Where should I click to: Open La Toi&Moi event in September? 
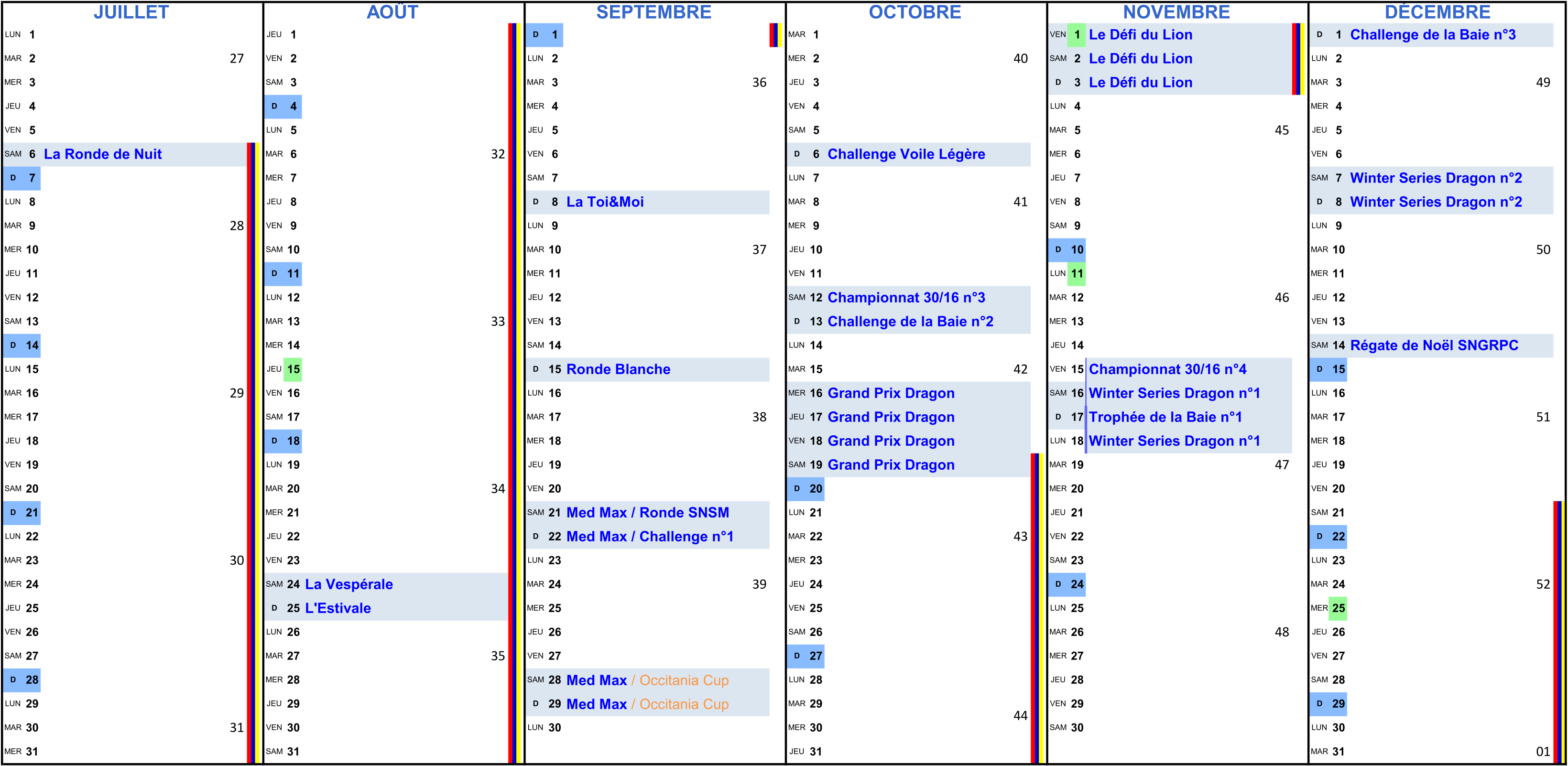point(605,202)
